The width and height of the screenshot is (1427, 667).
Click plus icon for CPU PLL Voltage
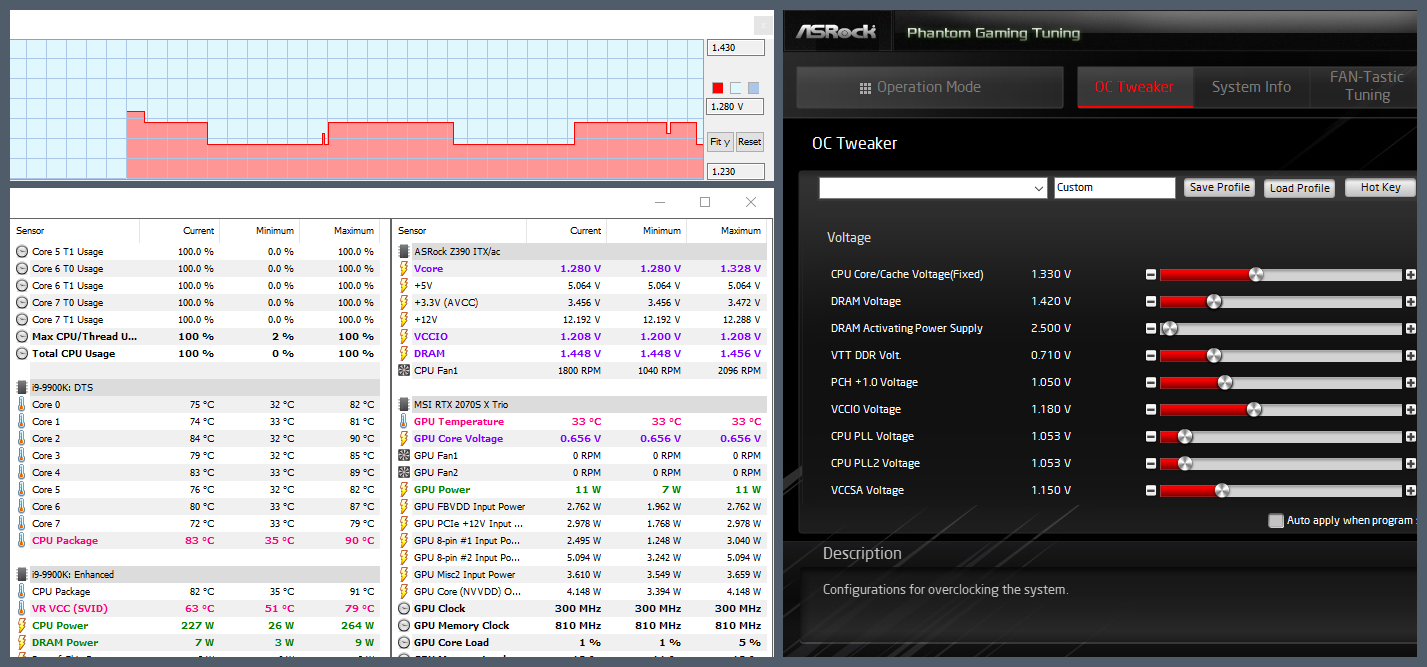1410,436
